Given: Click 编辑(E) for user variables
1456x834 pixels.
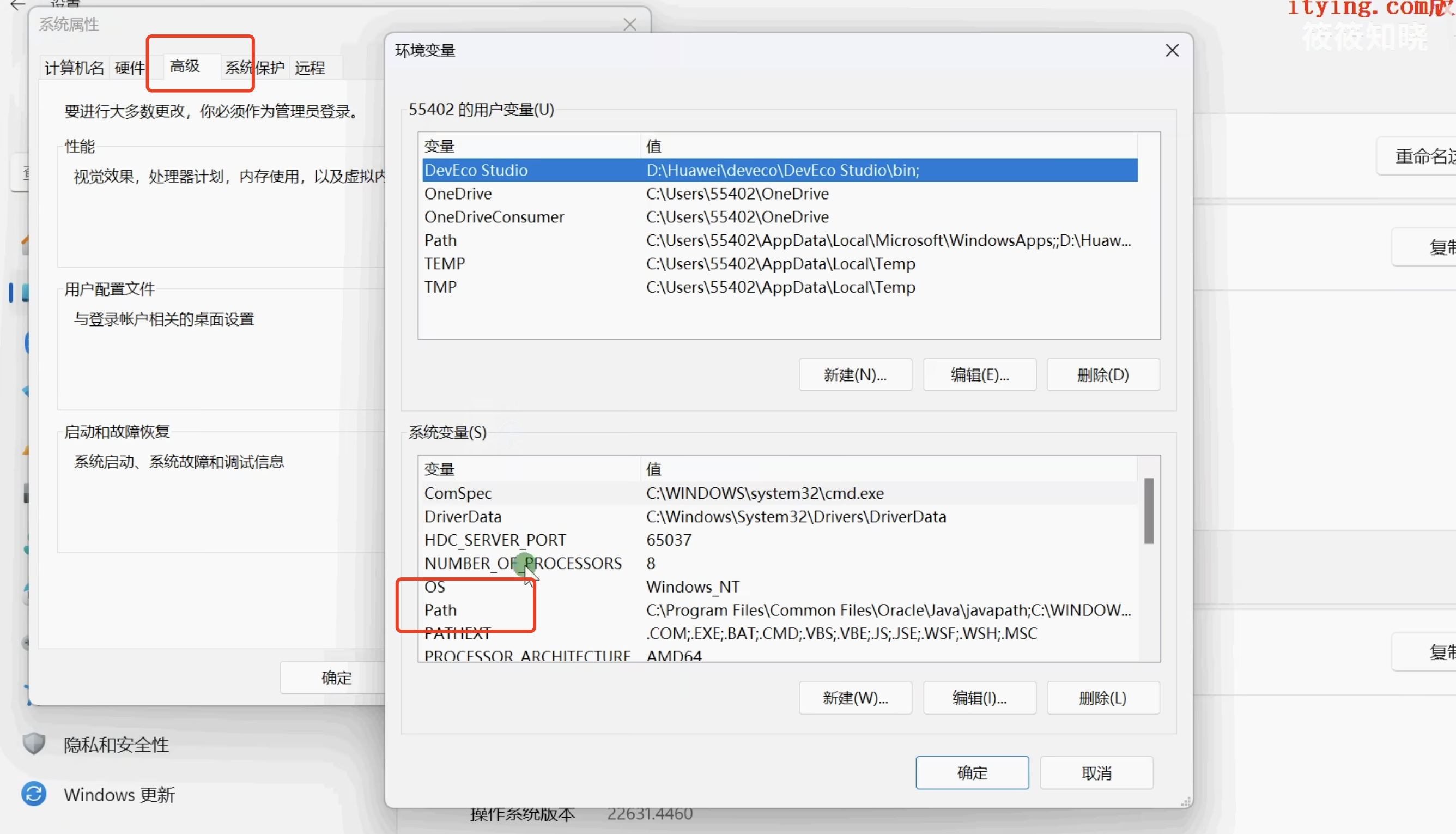Looking at the screenshot, I should click(979, 374).
